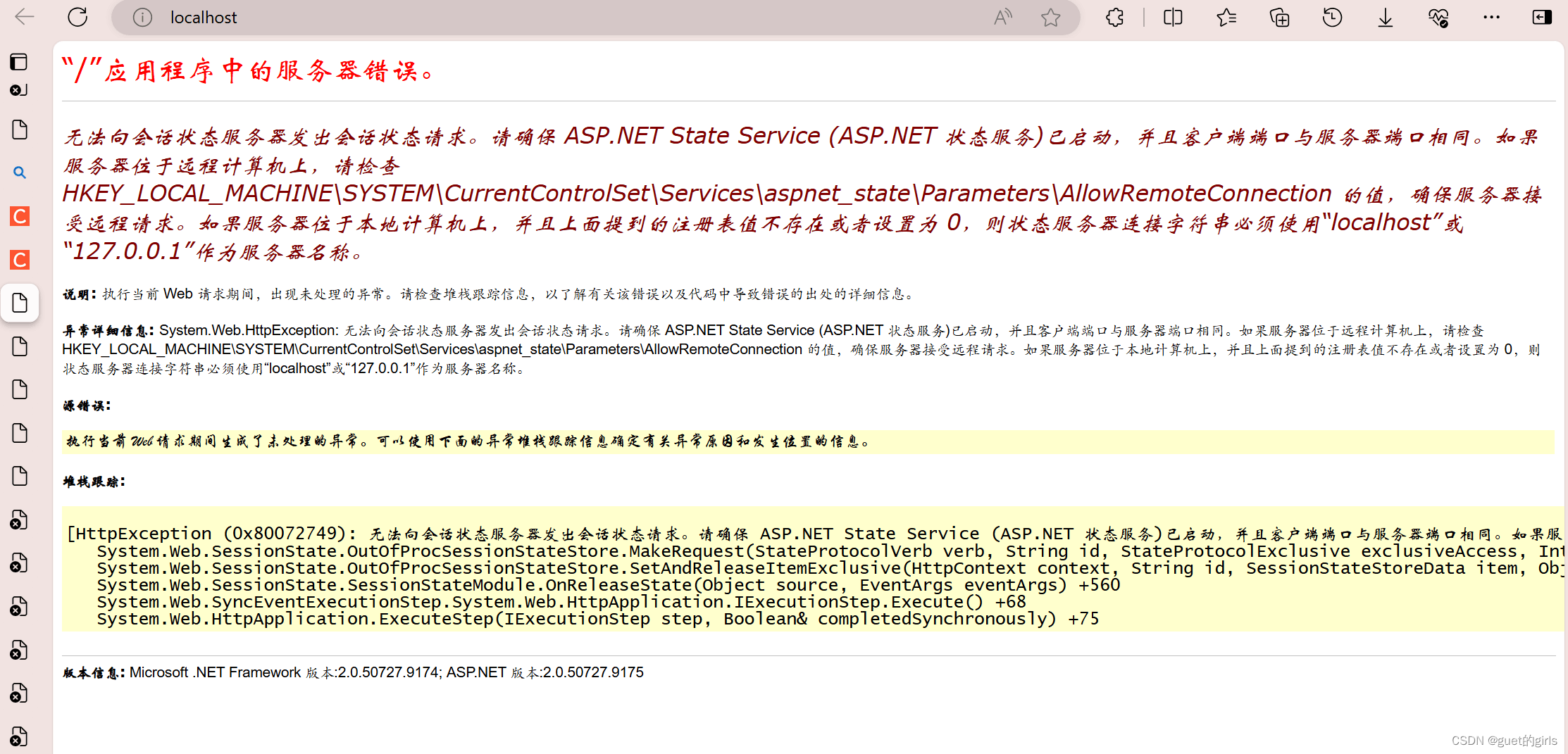This screenshot has height=754, width=1568.
Task: Select the highlighted active page tab
Action: [x=20, y=303]
